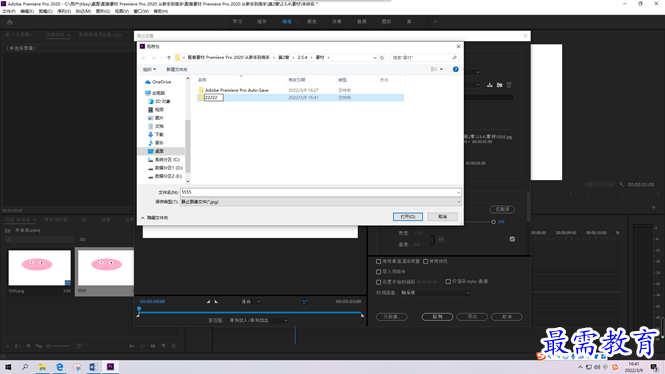The height and width of the screenshot is (374, 665).
Task: Open the file name combo box dropdown
Action: click(x=458, y=193)
